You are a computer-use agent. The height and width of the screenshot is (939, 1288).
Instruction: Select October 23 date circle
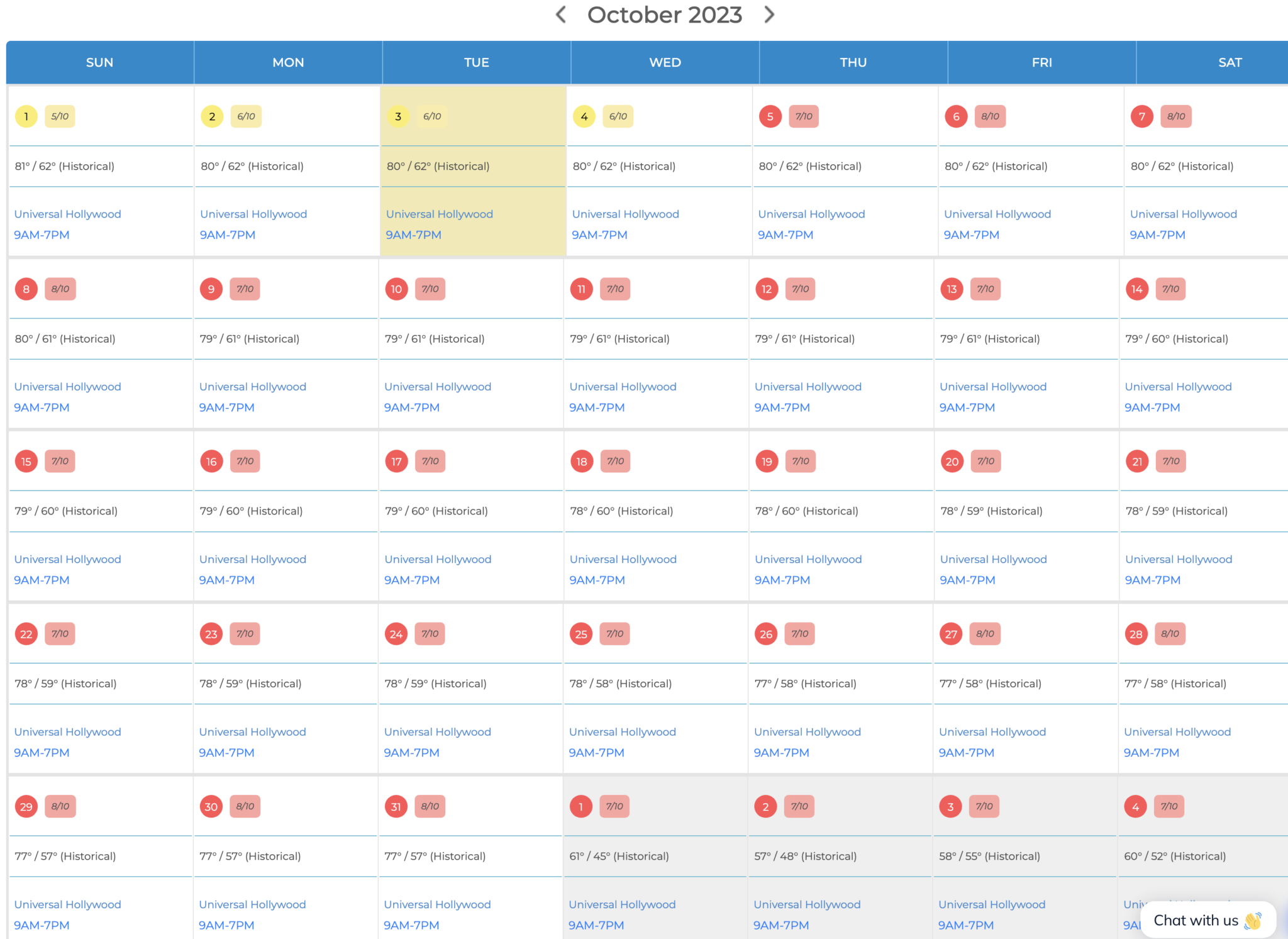click(211, 634)
